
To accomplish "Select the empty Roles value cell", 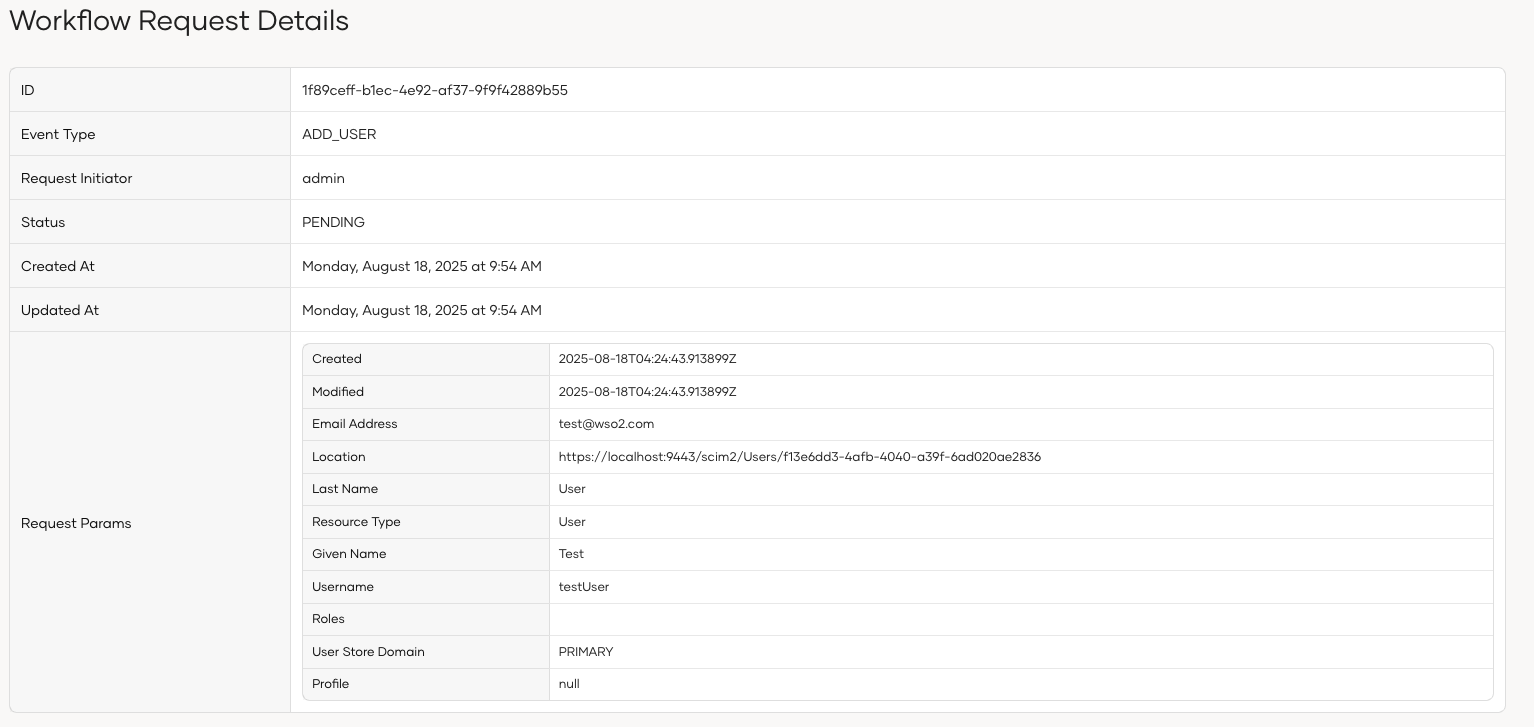I will pos(1020,619).
